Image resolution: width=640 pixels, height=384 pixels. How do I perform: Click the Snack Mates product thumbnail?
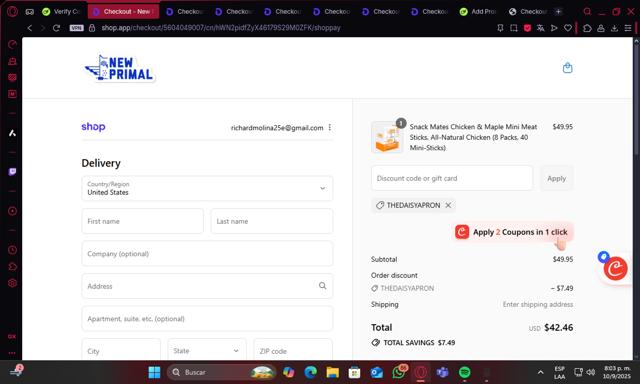pyautogui.click(x=387, y=137)
